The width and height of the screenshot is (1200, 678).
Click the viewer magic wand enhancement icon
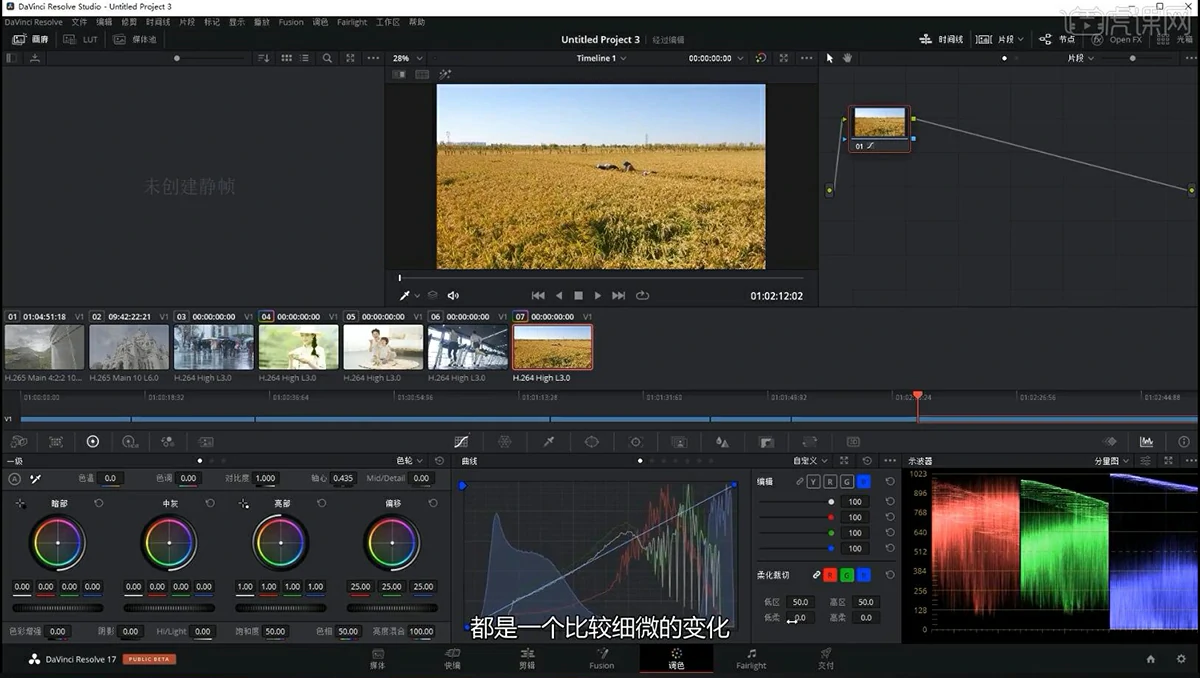445,74
